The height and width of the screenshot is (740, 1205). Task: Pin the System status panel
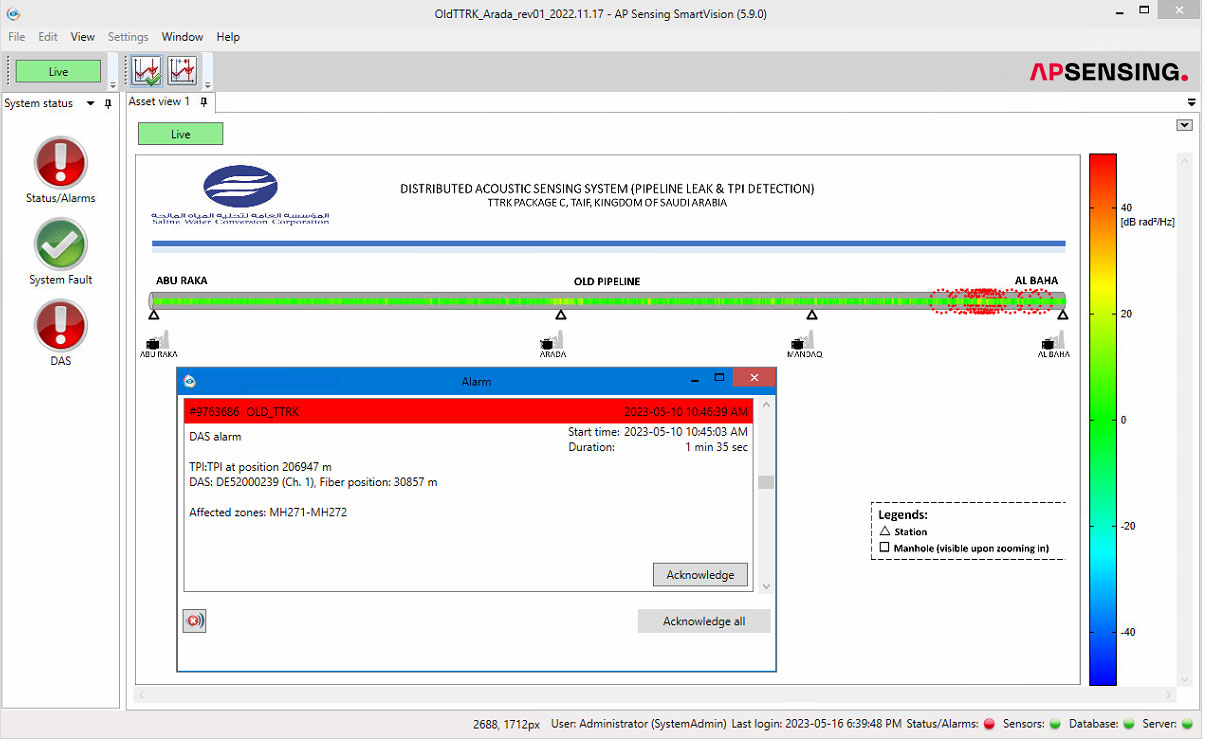(x=108, y=103)
